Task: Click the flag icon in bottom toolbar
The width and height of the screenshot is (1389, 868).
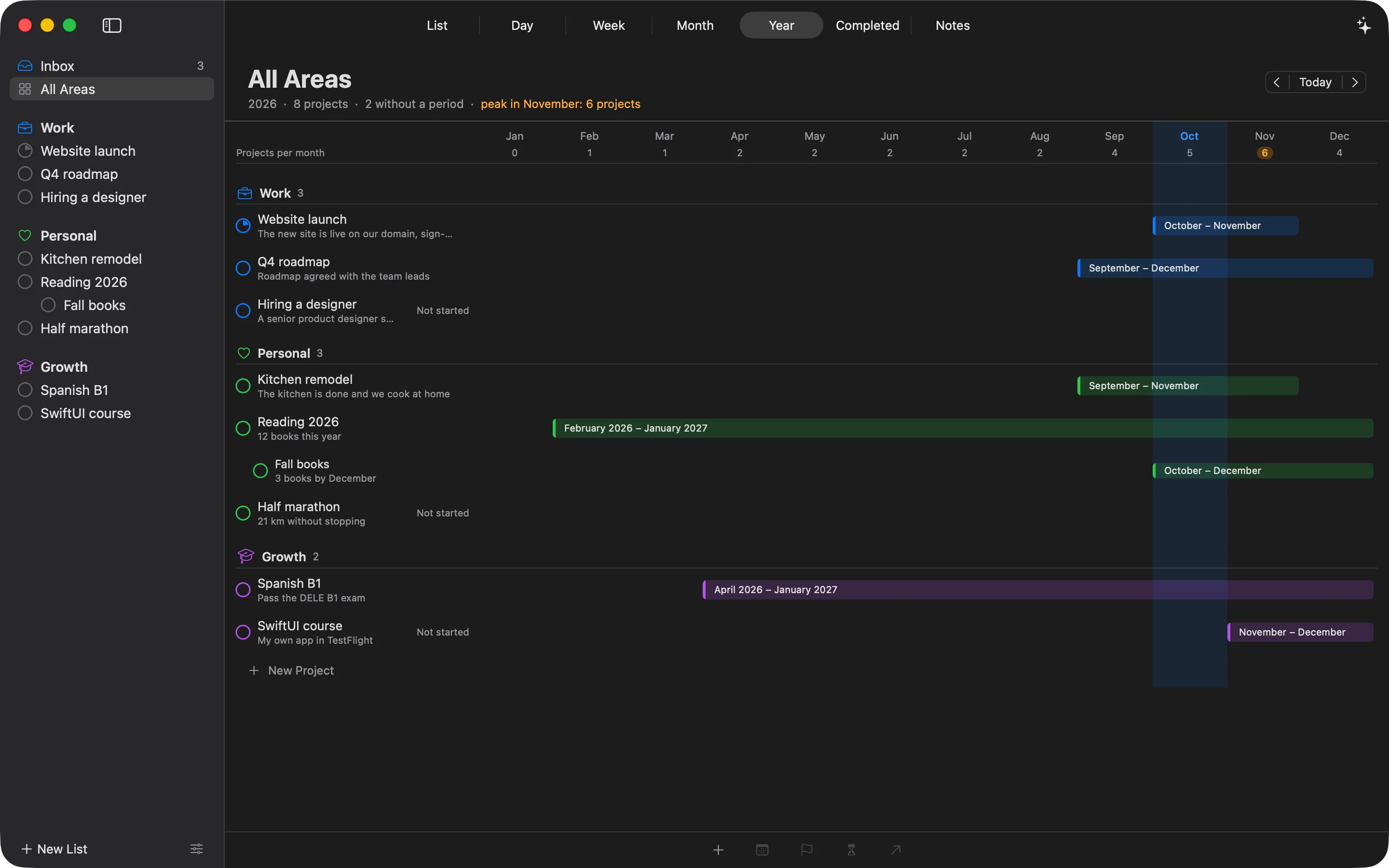Action: [806, 850]
